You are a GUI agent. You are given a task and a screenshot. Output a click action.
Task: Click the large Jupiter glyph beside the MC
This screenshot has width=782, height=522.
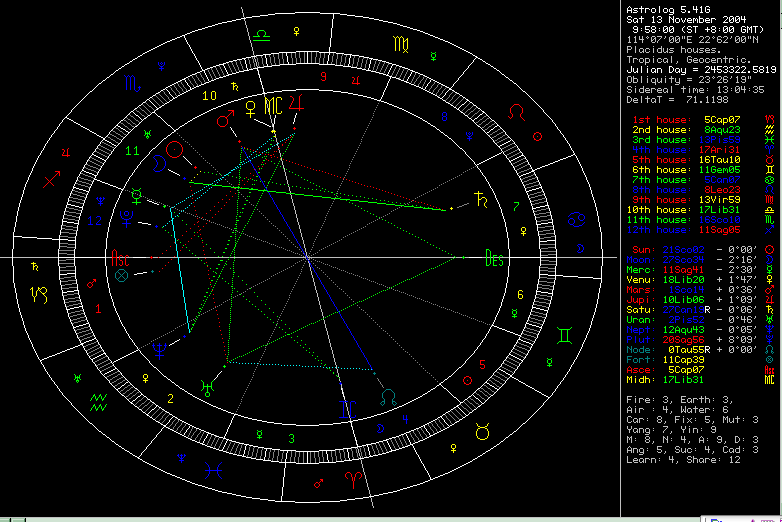(x=295, y=103)
